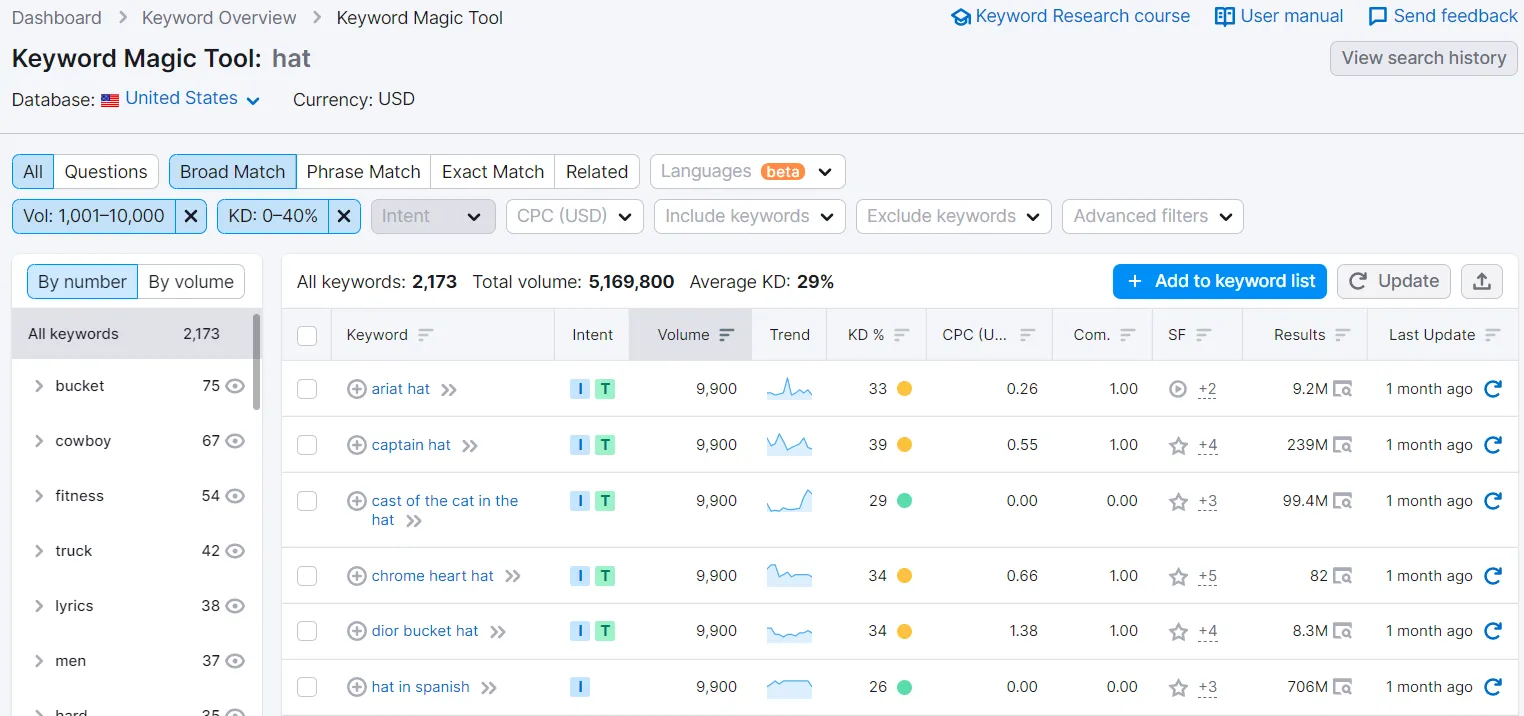Click the Add to keyword list button
Image resolution: width=1524 pixels, height=716 pixels.
click(1219, 281)
